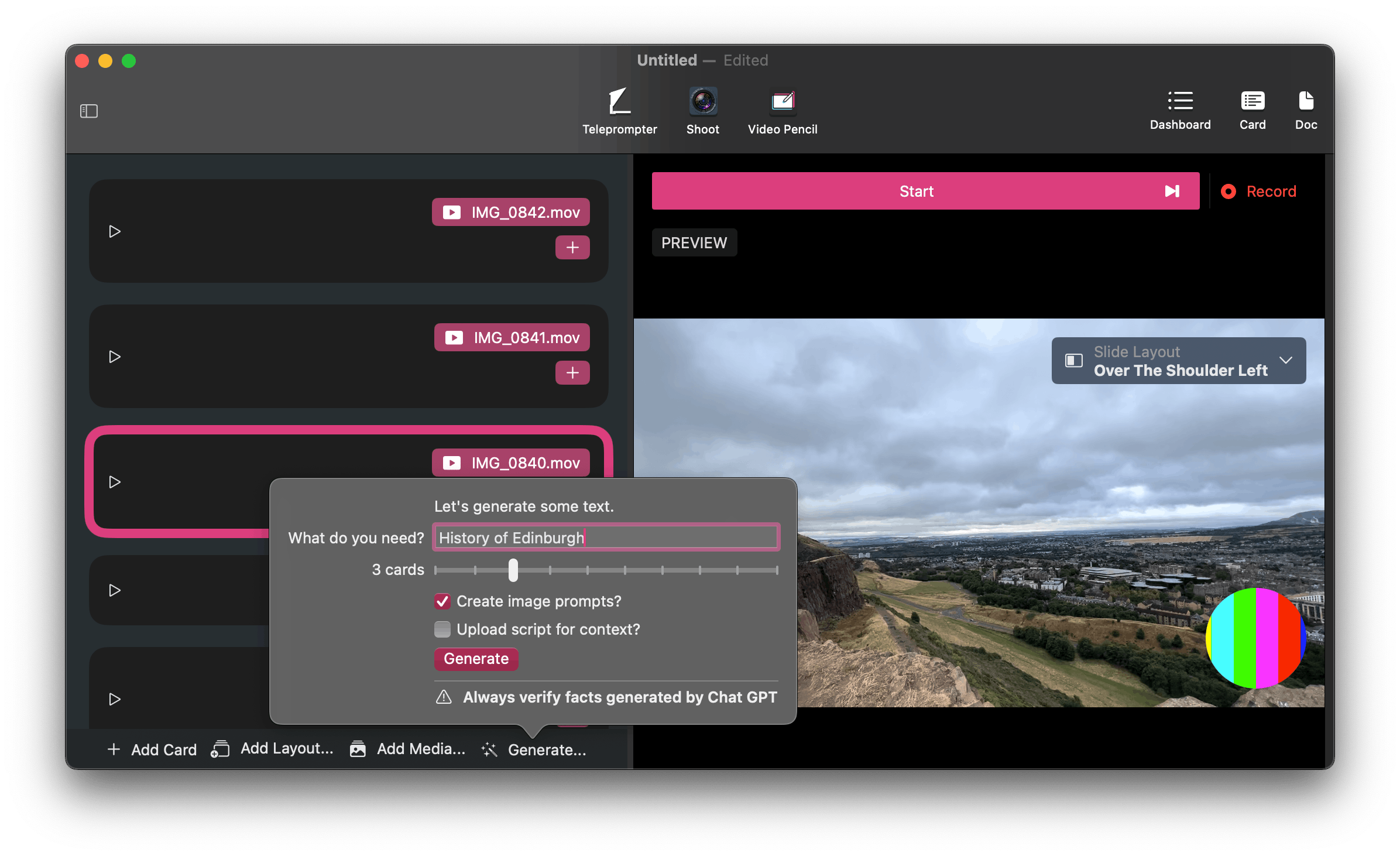Click the Generate button in popover
The height and width of the screenshot is (856, 1400).
pyautogui.click(x=476, y=659)
